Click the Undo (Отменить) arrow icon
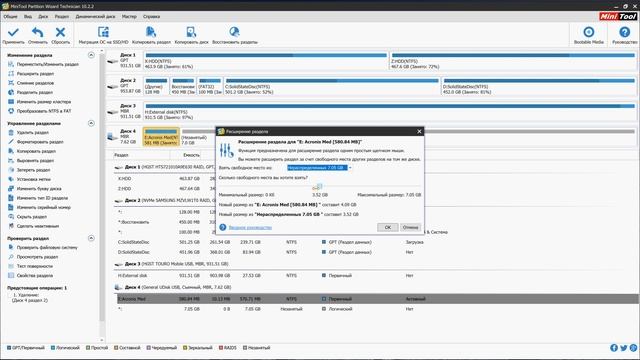This screenshot has height=360, width=640. pyautogui.click(x=38, y=32)
